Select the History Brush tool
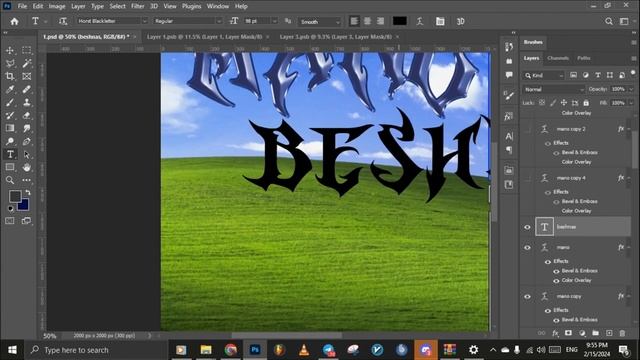The width and height of the screenshot is (640, 360). (x=10, y=116)
